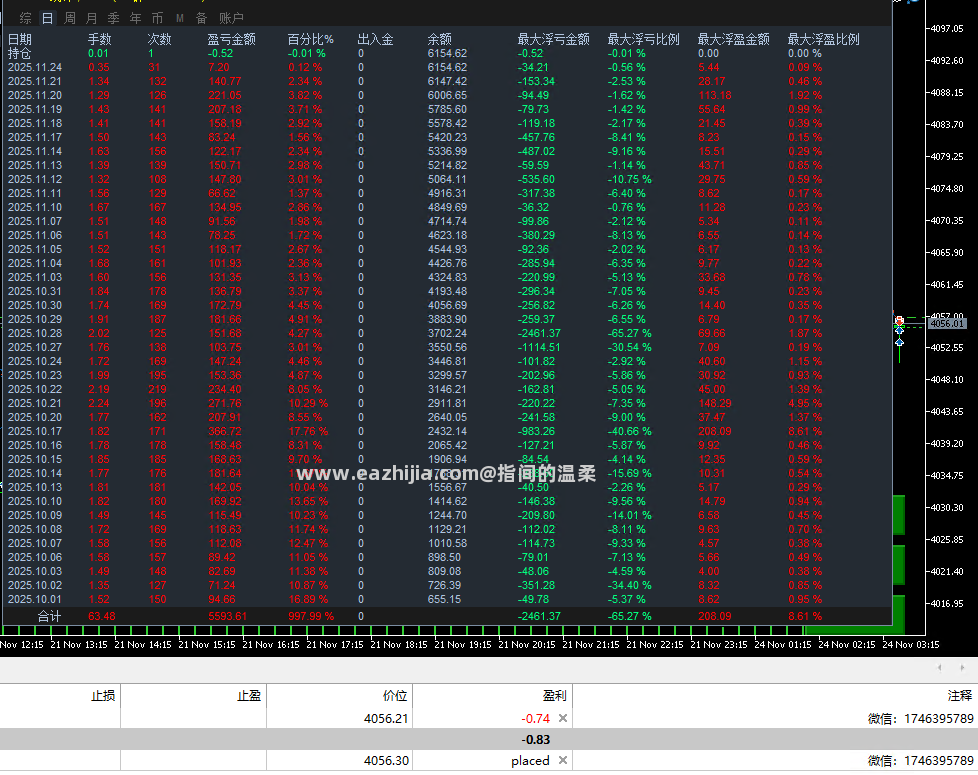Click the 百分比% column header

click(x=311, y=39)
